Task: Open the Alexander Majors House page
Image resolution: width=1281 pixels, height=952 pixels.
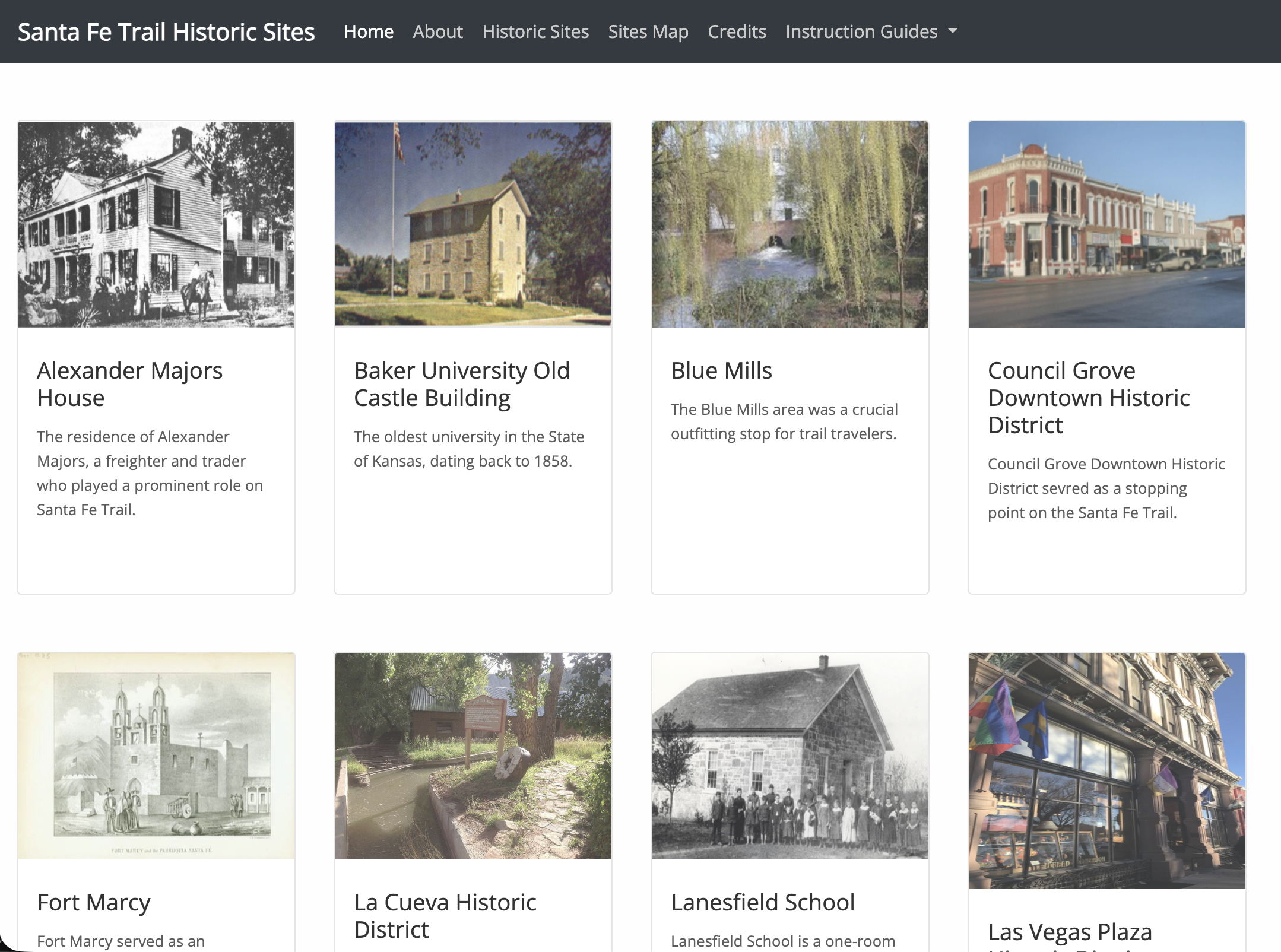Action: click(x=130, y=383)
